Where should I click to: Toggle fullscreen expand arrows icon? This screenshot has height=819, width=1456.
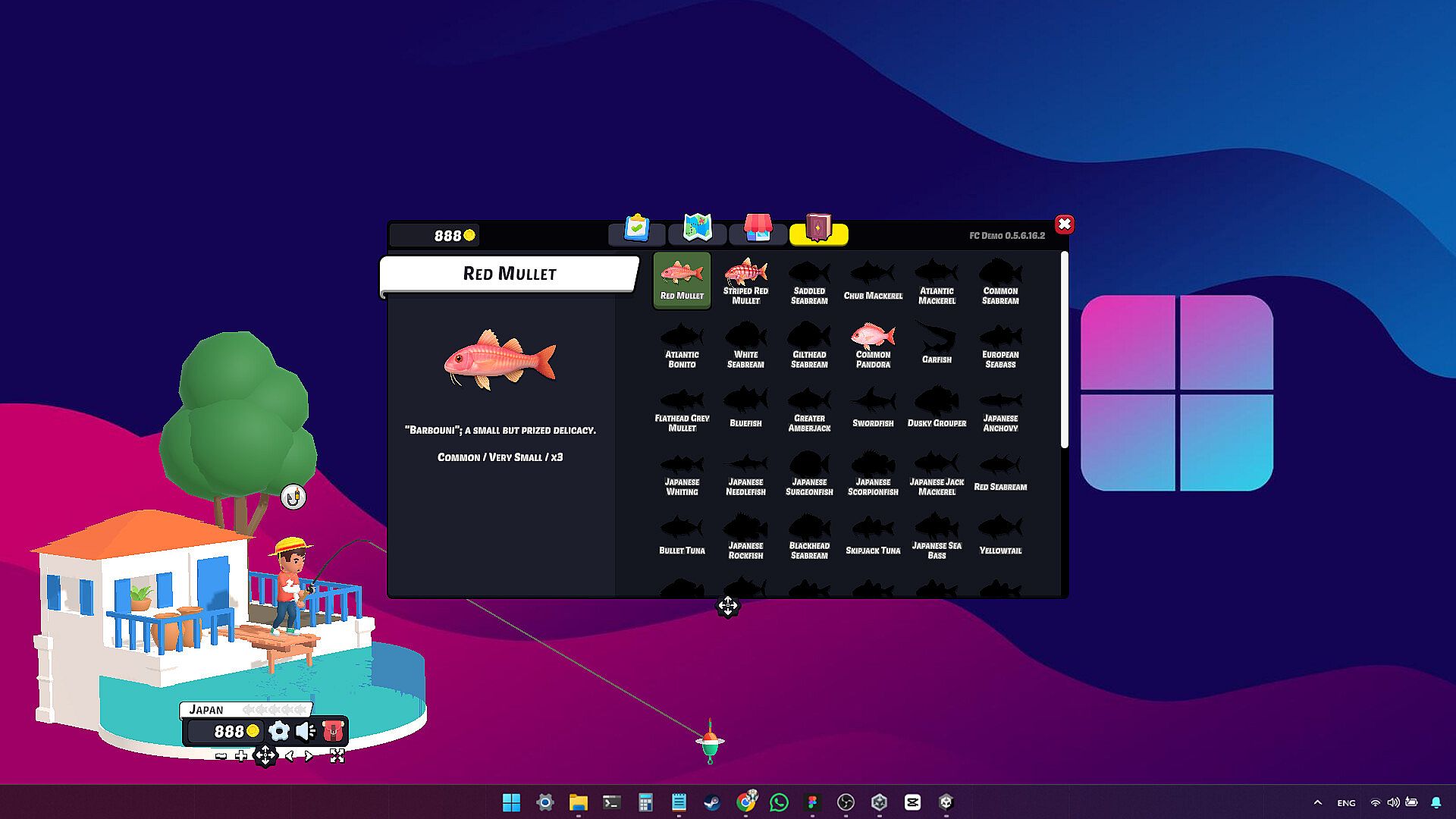click(337, 756)
